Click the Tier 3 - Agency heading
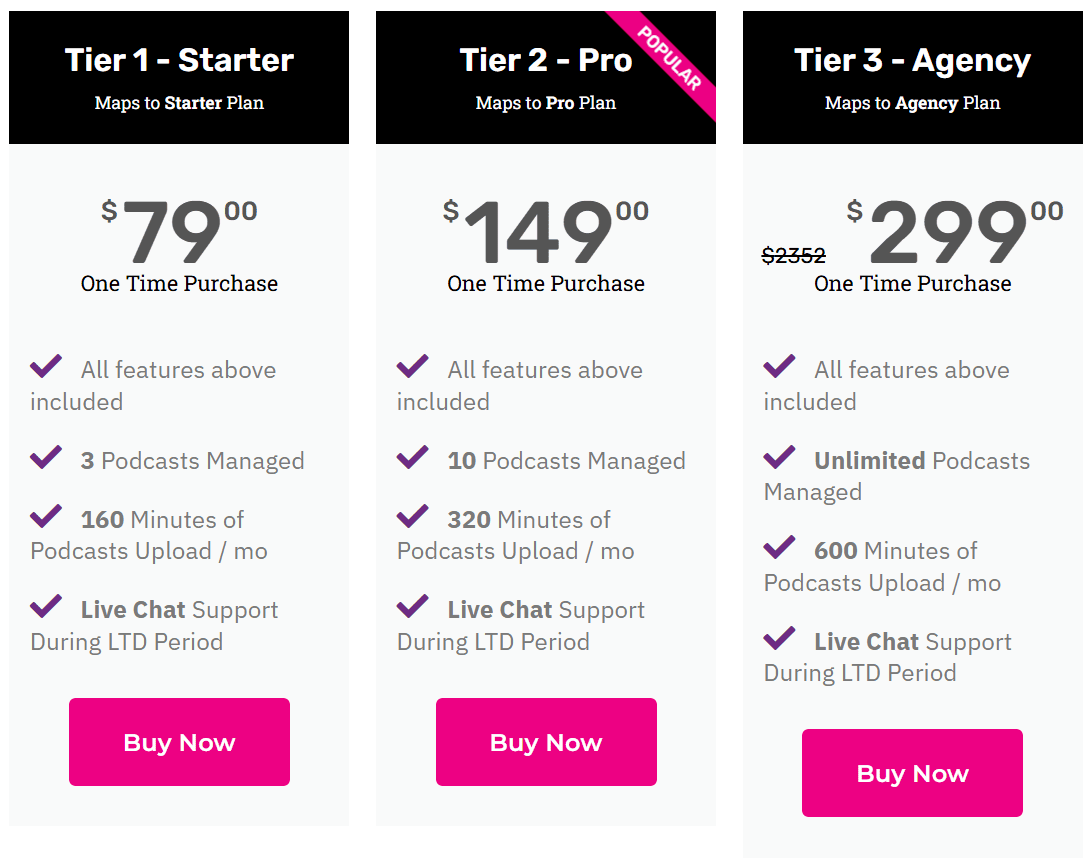Image resolution: width=1092 pixels, height=867 pixels. pyautogui.click(x=912, y=61)
